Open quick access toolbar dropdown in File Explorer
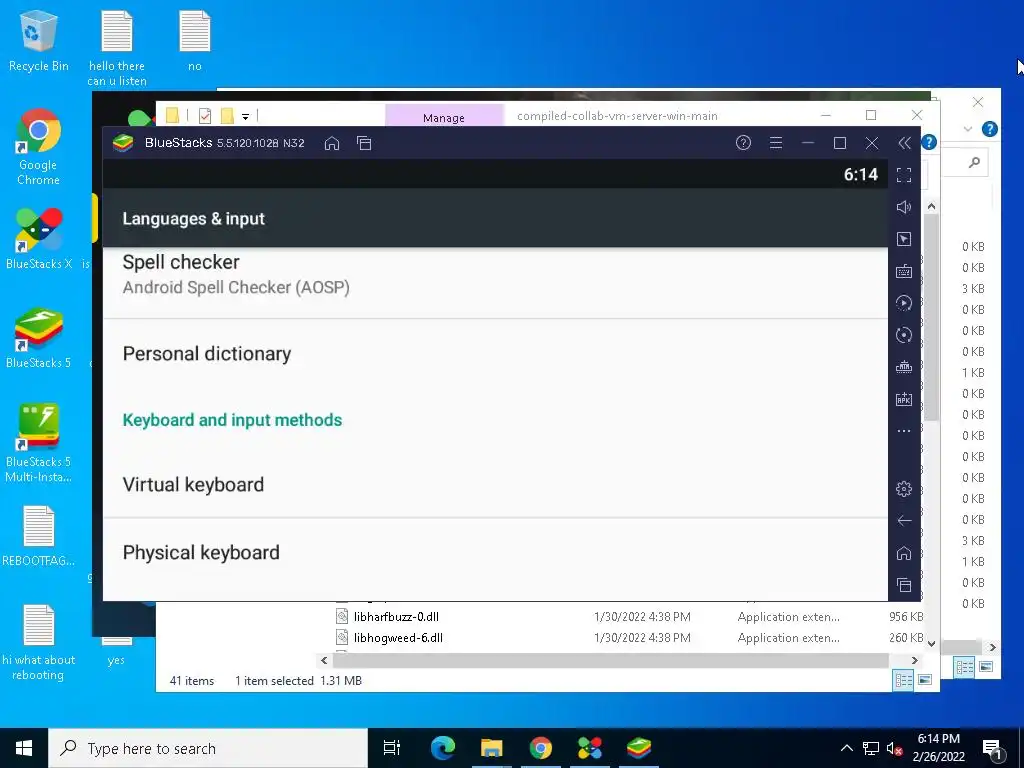Viewport: 1024px width, 768px height. point(246,116)
